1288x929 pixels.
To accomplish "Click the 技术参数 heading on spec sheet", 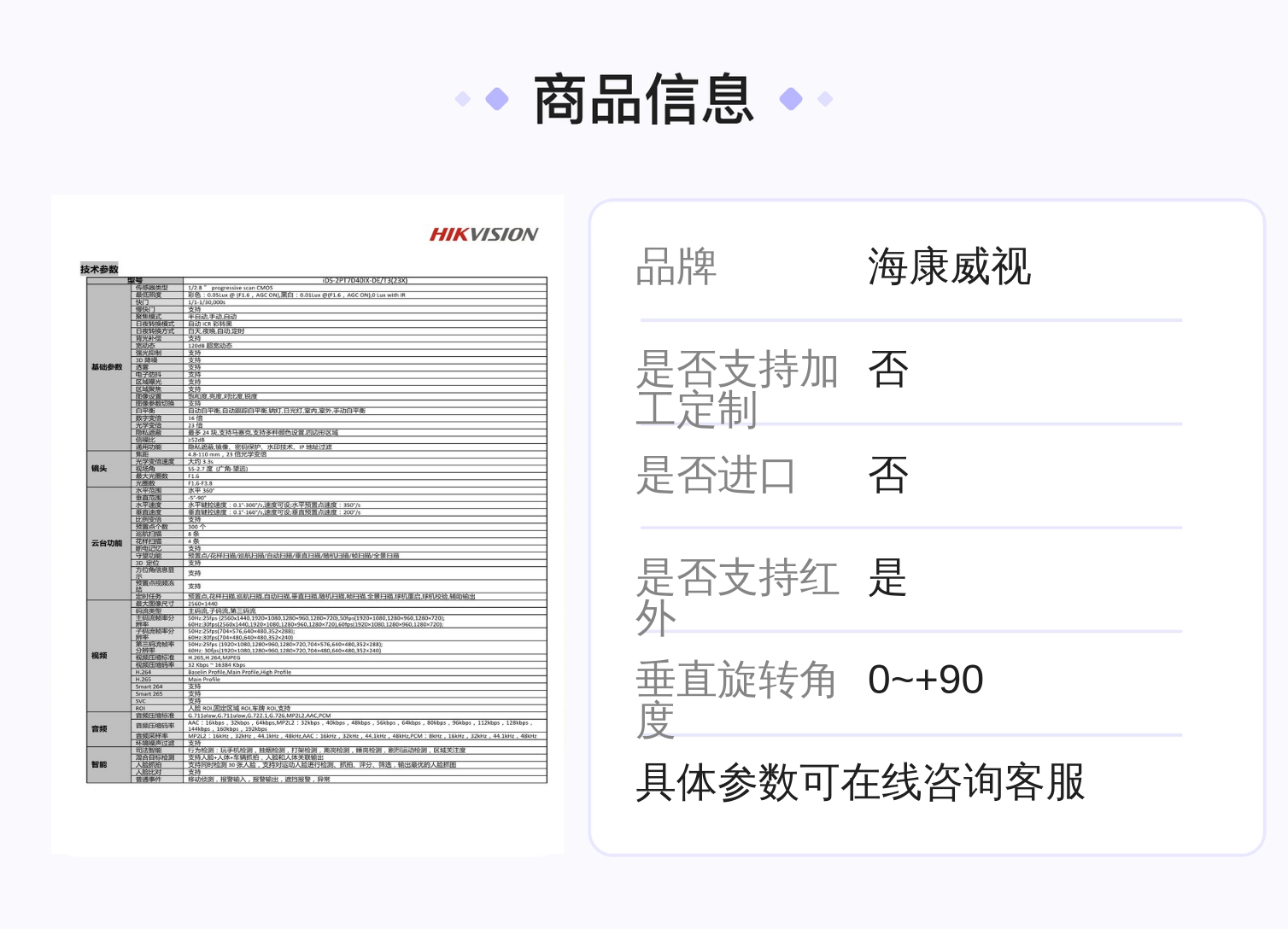I will (99, 269).
